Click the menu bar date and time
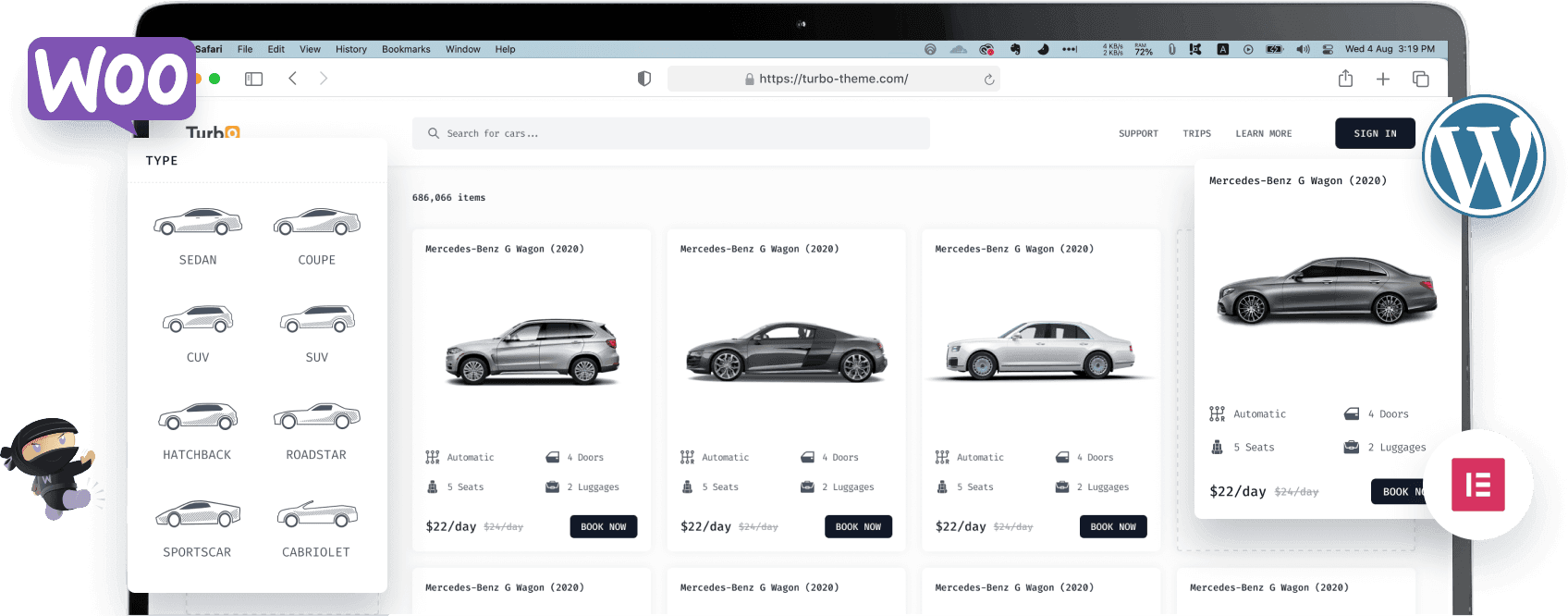1568x616 pixels. [1390, 49]
